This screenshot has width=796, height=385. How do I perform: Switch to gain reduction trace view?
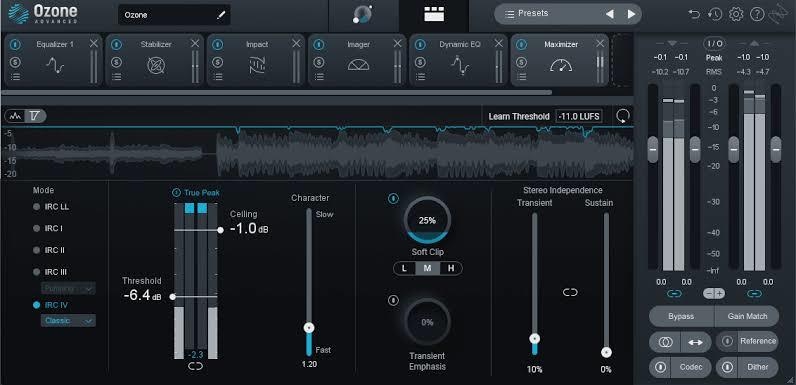click(x=35, y=116)
